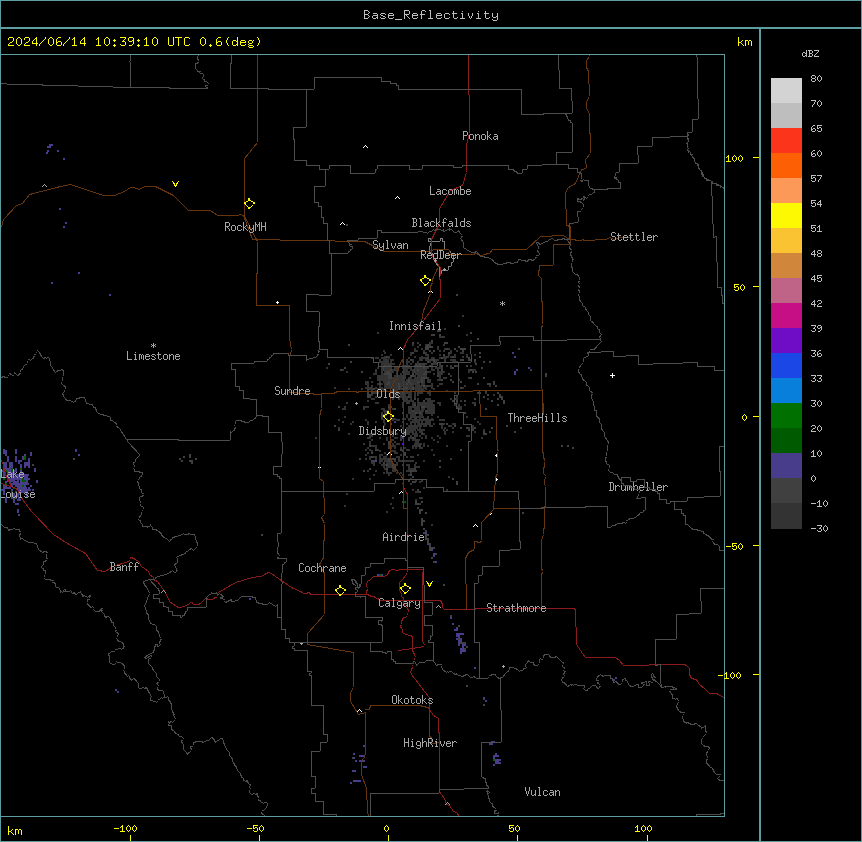Click the light gray 80 dBZ swatch
Screen dimensions: 862x842
[786, 91]
